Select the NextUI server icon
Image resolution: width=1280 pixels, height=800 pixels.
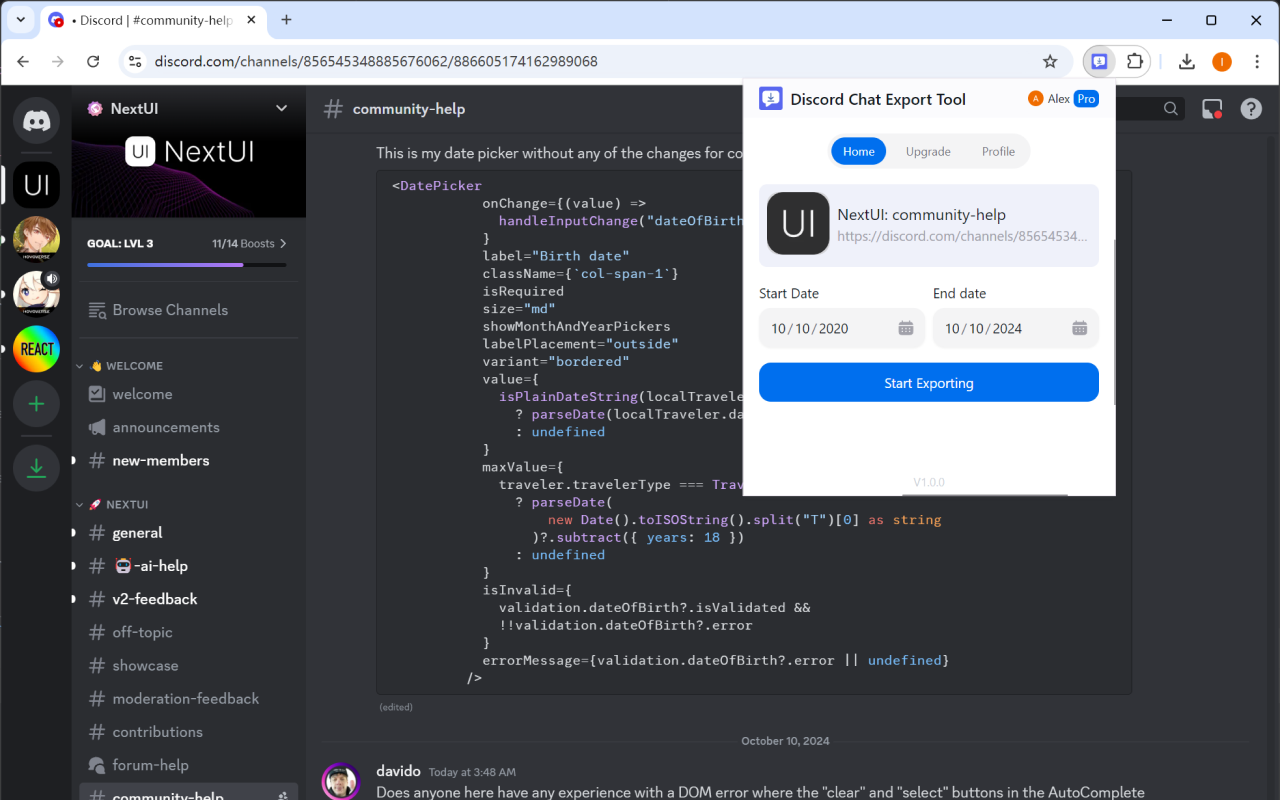point(36,184)
